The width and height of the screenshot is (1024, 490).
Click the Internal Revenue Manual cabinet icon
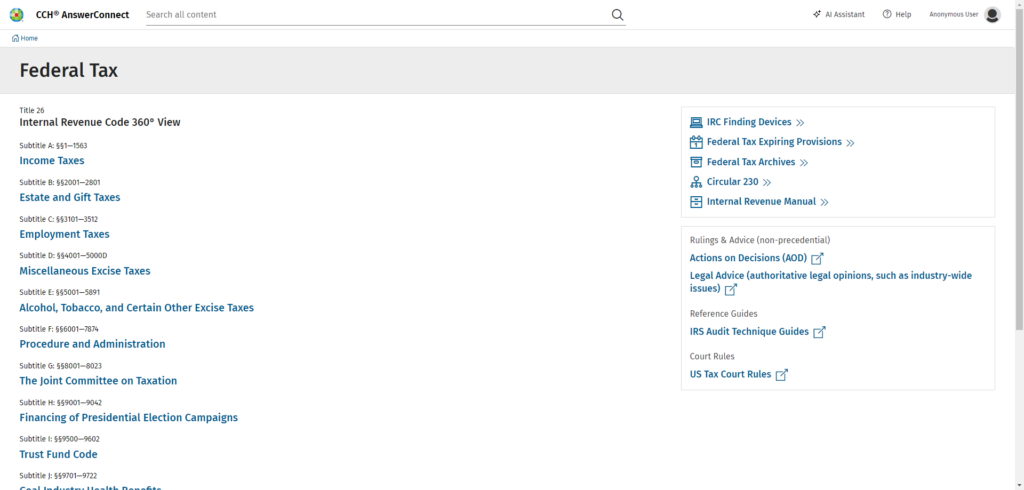pos(697,202)
